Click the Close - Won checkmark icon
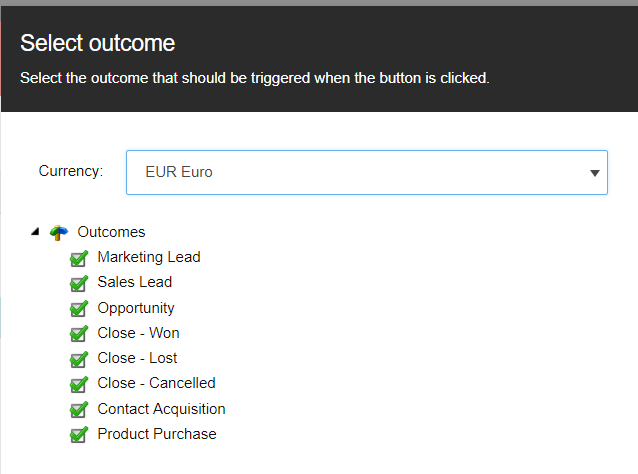This screenshot has width=638, height=474. 79,334
